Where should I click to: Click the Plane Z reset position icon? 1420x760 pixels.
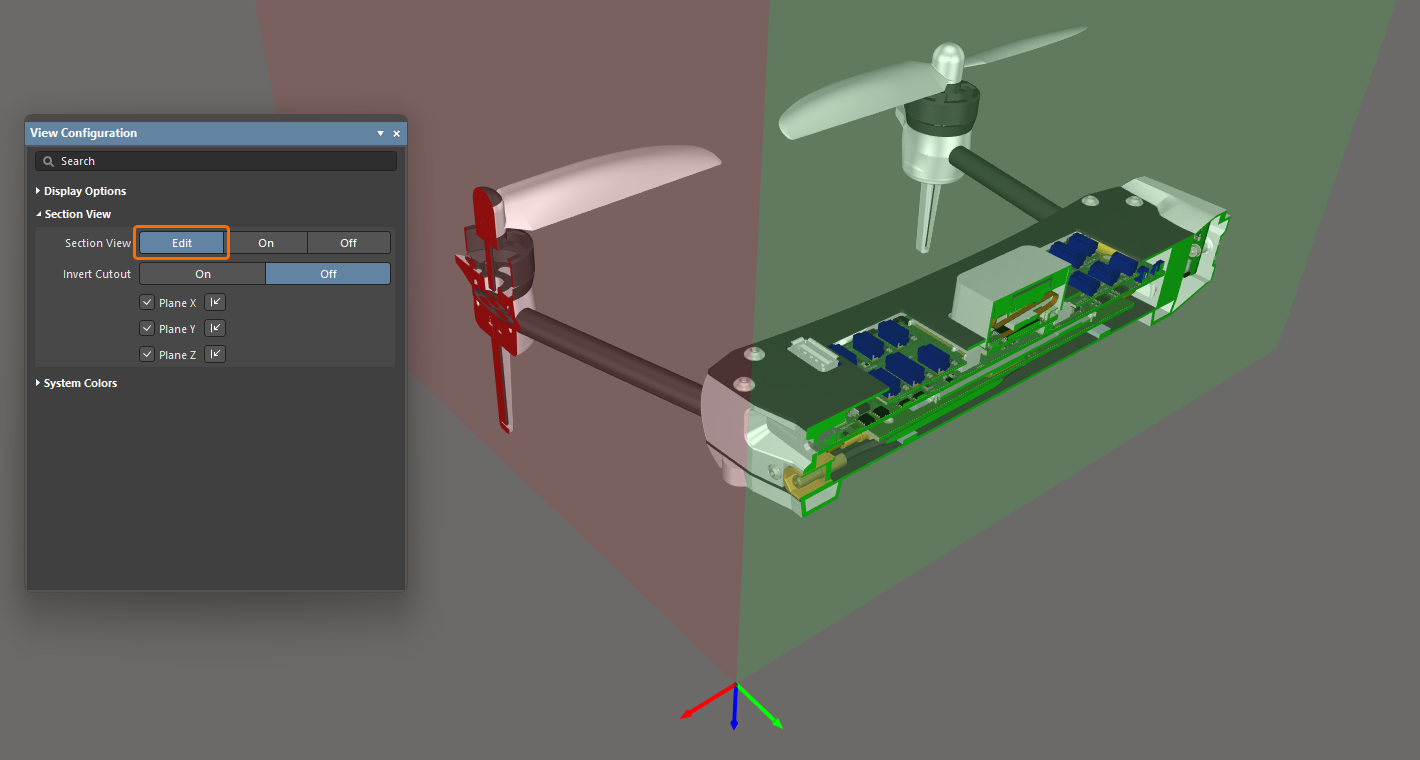215,354
